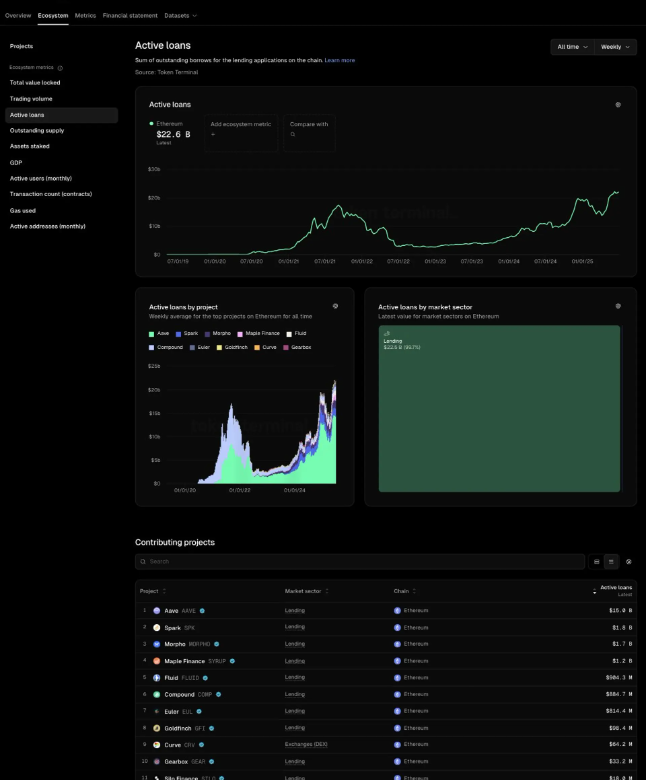
Task: Click the Morpho project logo
Action: pyautogui.click(x=157, y=644)
